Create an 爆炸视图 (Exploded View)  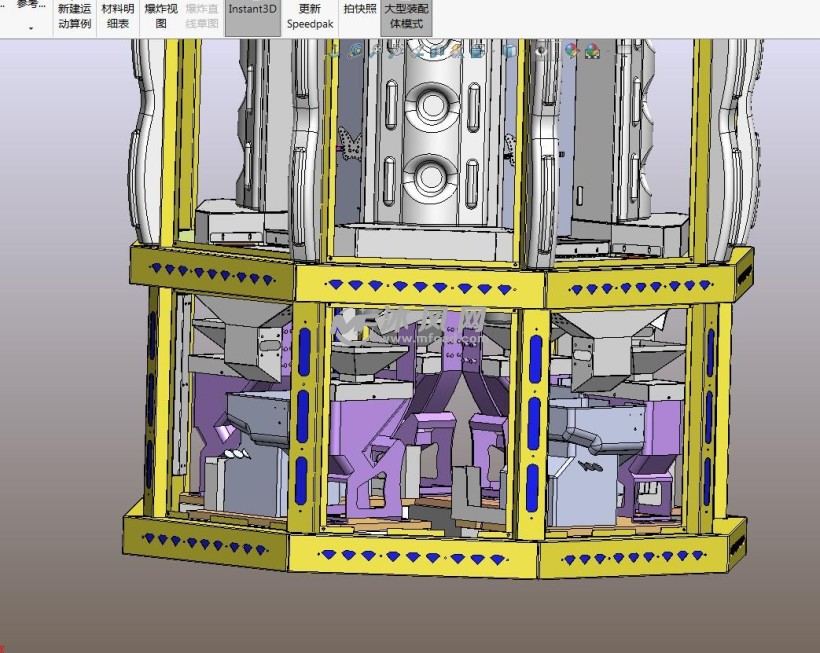tap(161, 16)
